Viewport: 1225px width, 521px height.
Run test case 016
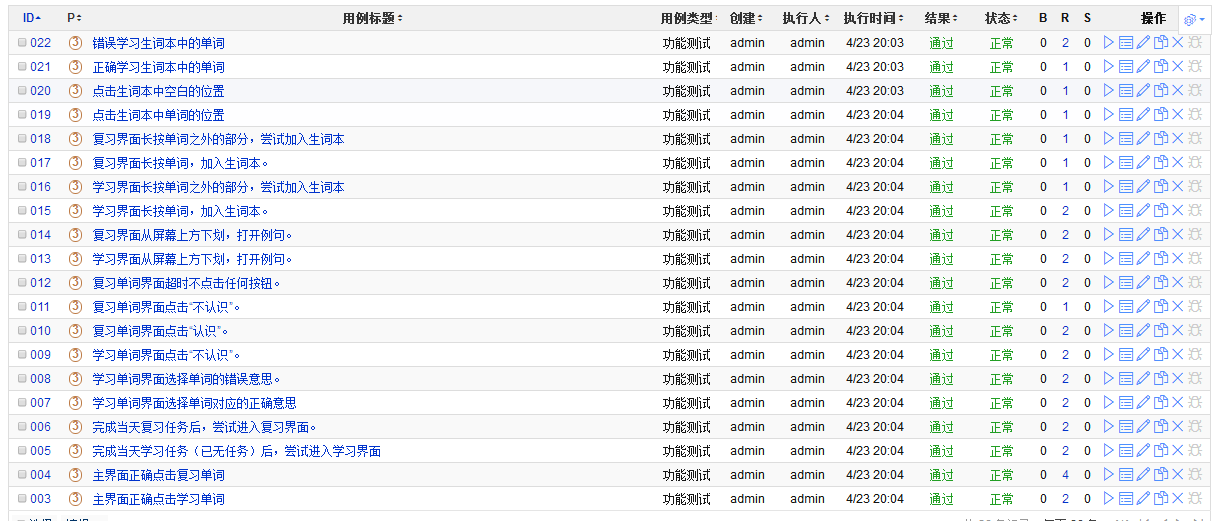click(x=1109, y=187)
